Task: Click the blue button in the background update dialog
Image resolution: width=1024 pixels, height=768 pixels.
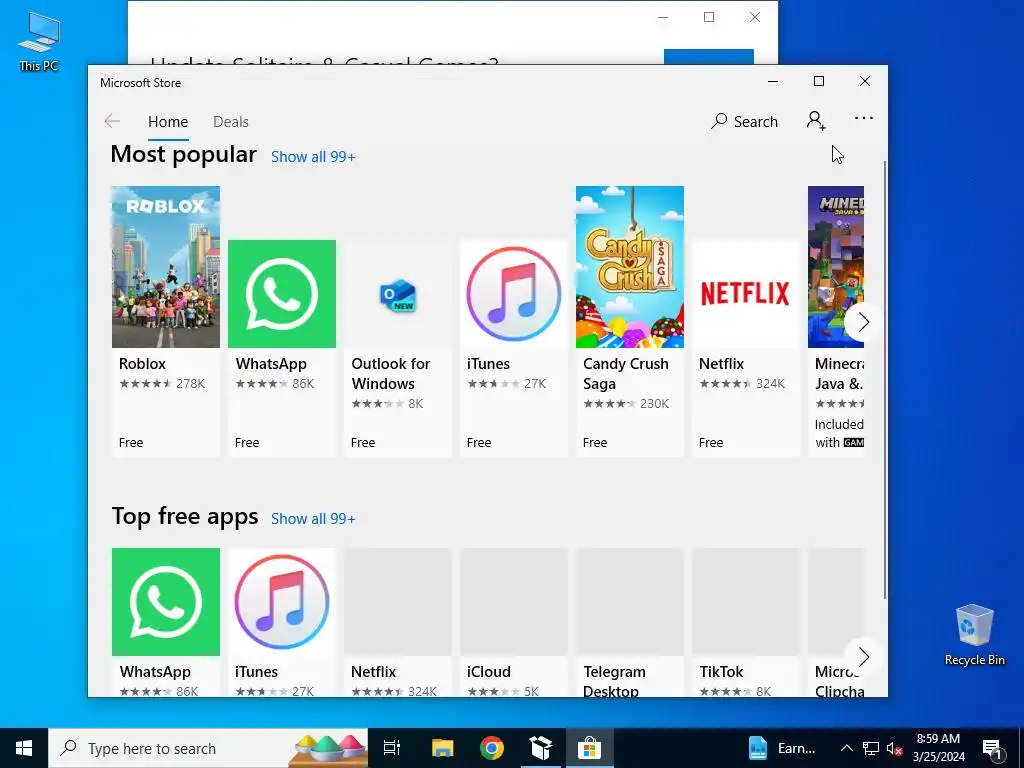Action: coord(709,57)
